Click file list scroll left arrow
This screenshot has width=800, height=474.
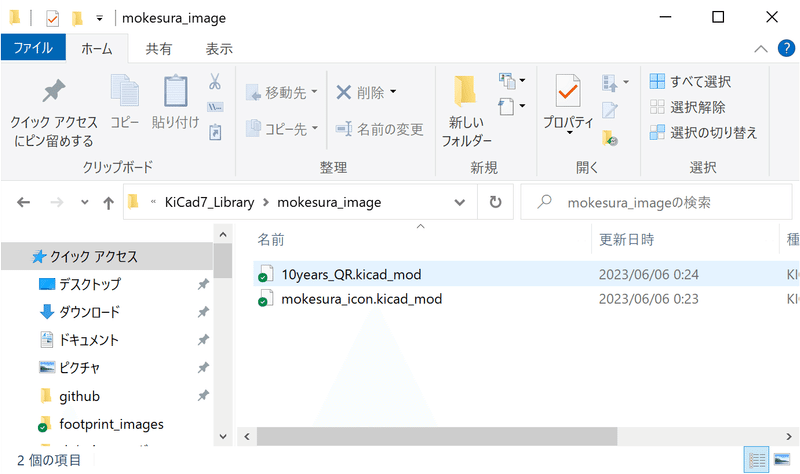[247, 437]
